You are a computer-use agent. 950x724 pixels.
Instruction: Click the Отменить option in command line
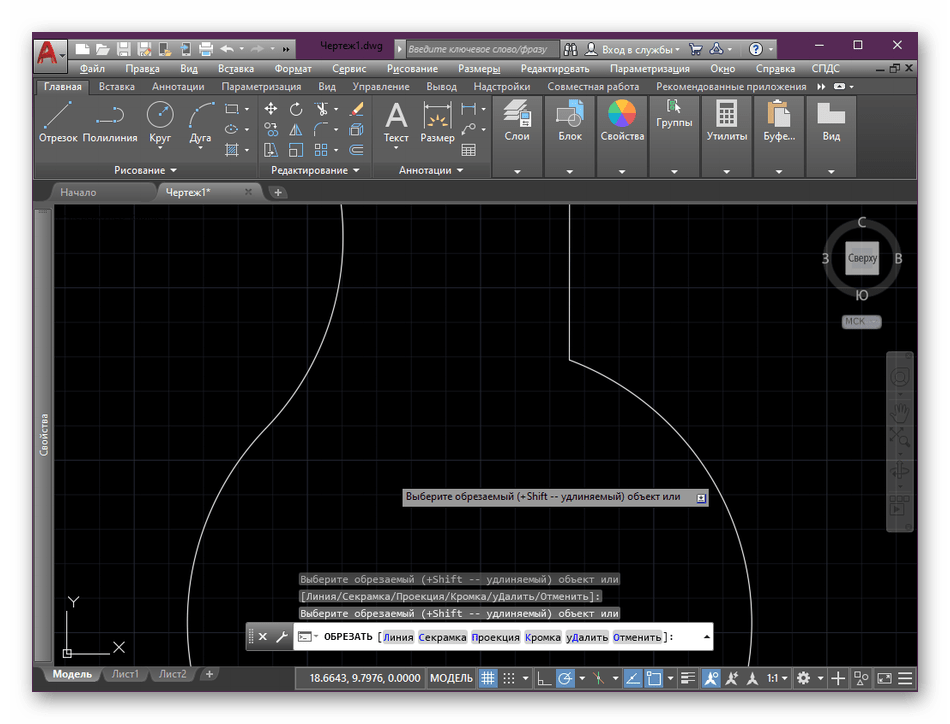[637, 637]
